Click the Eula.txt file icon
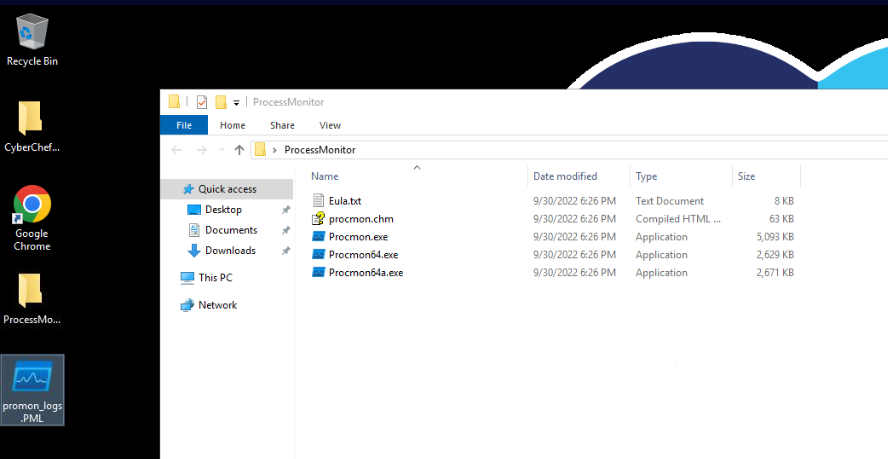This screenshot has height=459, width=888. tap(319, 201)
